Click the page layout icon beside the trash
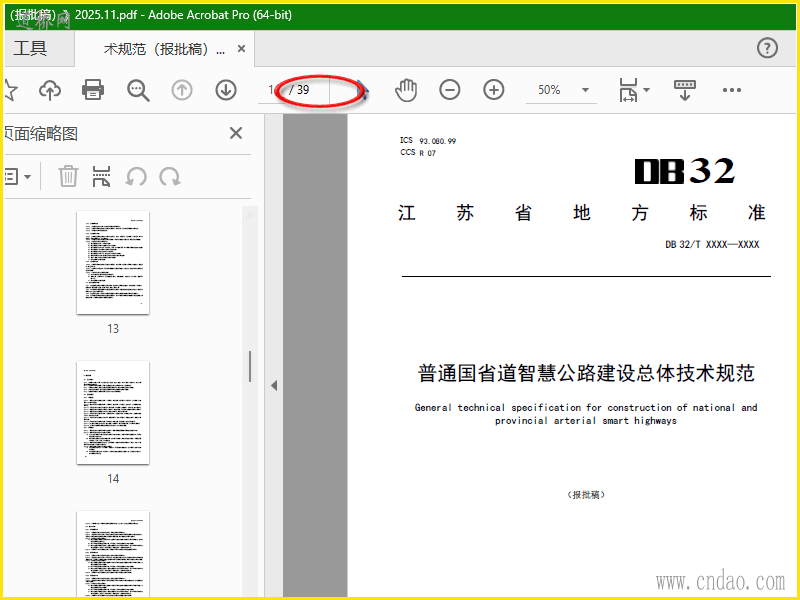This screenshot has height=600, width=800. tap(102, 177)
